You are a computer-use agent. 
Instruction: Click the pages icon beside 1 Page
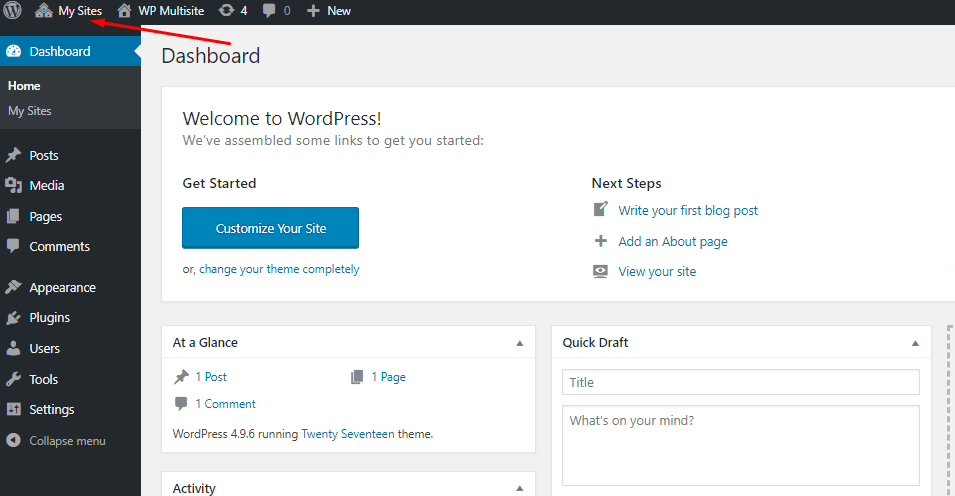(x=357, y=377)
